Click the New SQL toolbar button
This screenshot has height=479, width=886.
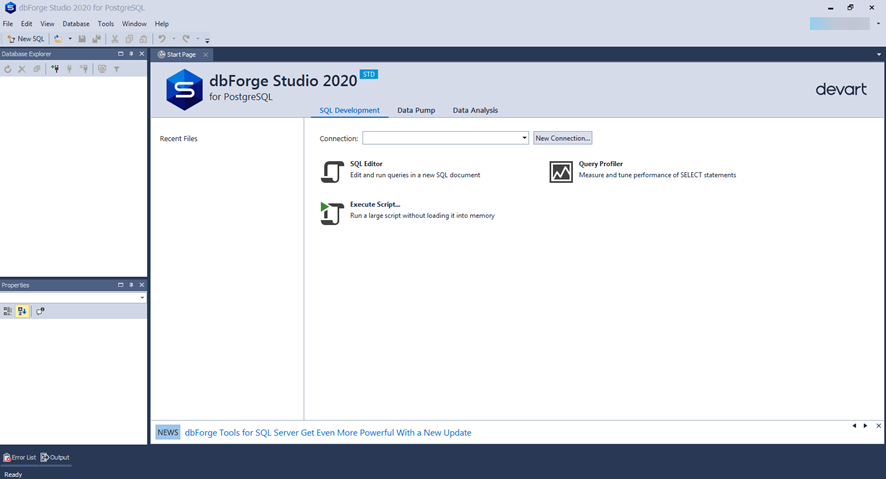[x=26, y=39]
